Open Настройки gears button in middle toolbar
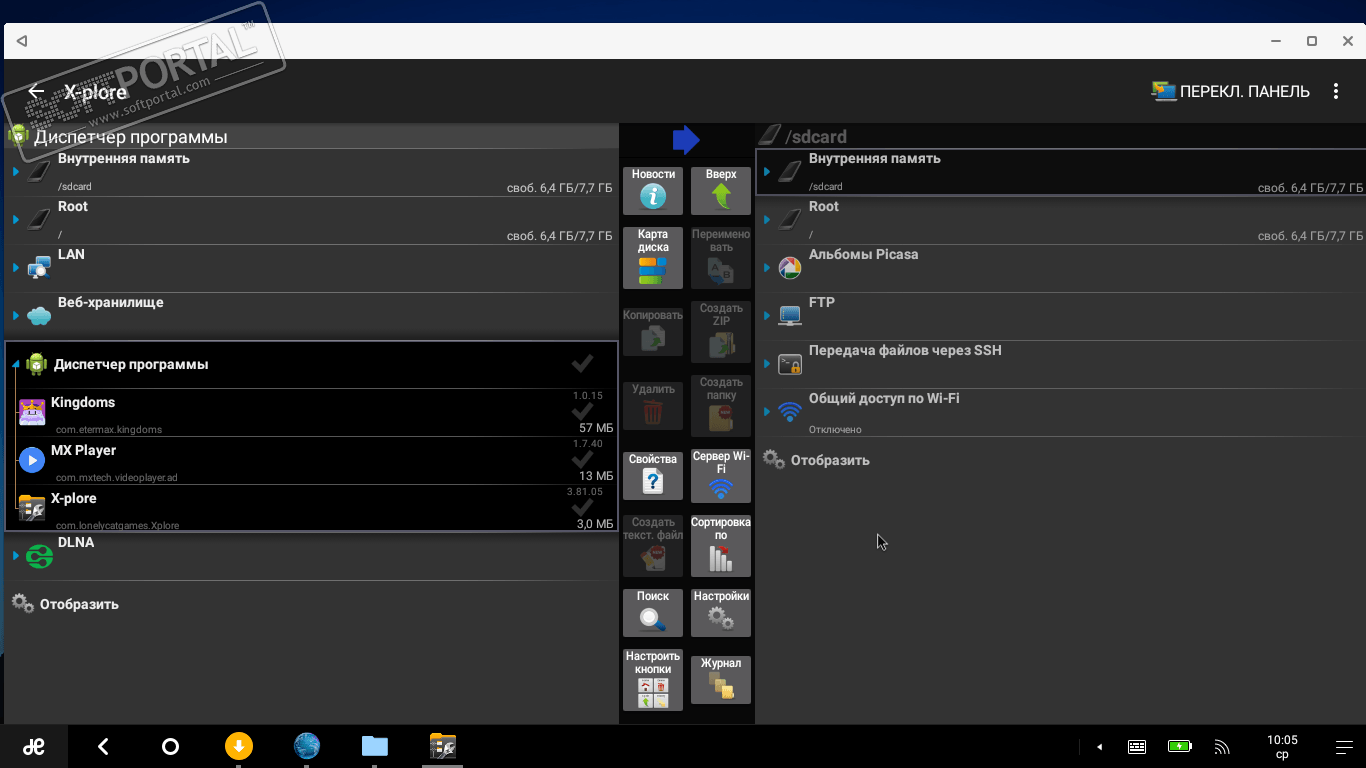The height and width of the screenshot is (768, 1366). tap(721, 612)
